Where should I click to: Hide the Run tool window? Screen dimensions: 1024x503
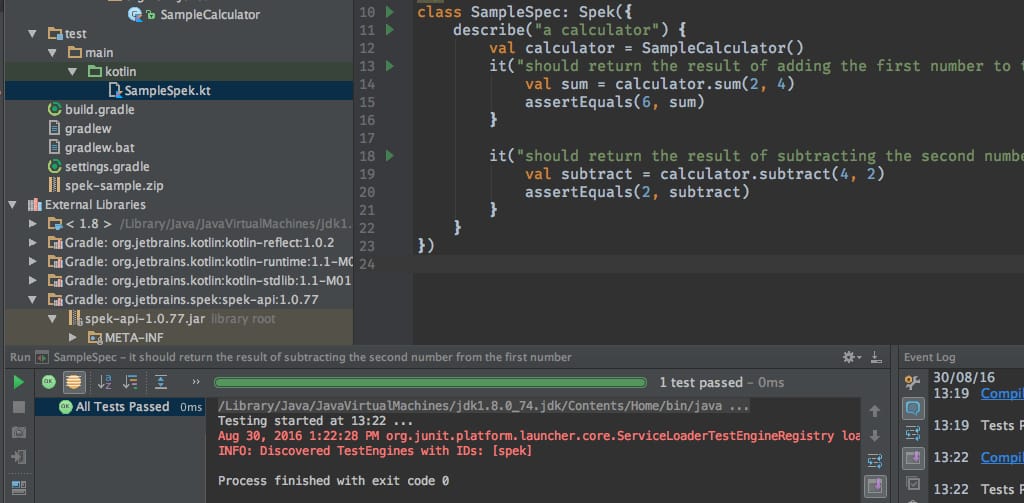[877, 357]
